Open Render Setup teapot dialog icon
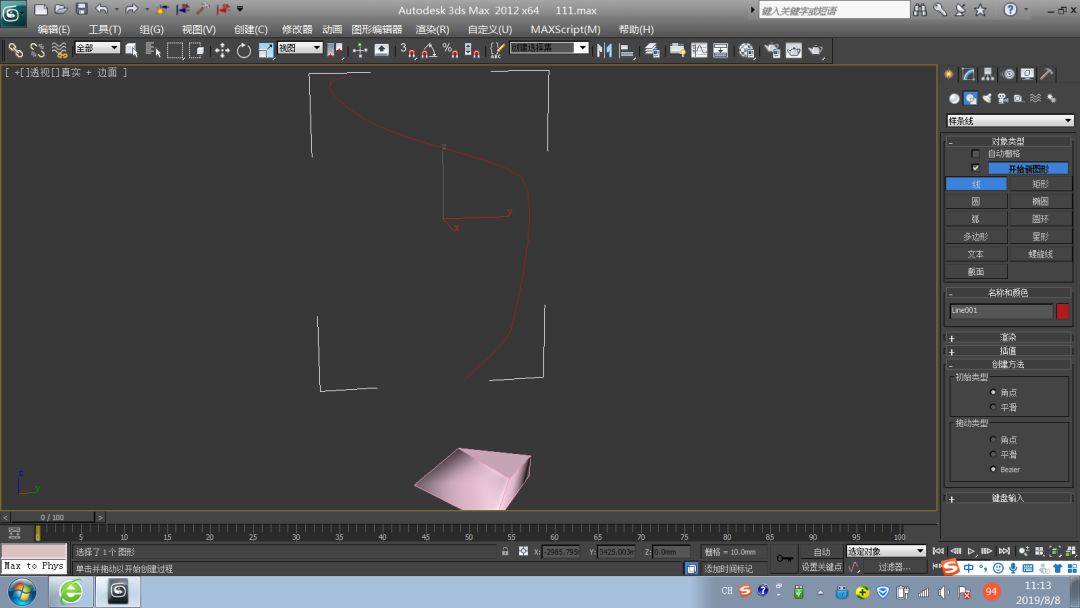Screen dimensions: 1080x608 772,50
